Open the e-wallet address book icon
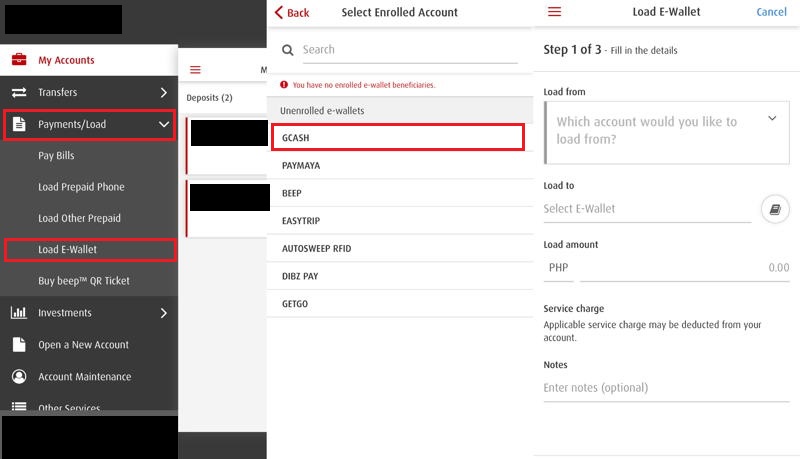800x459 pixels. [775, 209]
